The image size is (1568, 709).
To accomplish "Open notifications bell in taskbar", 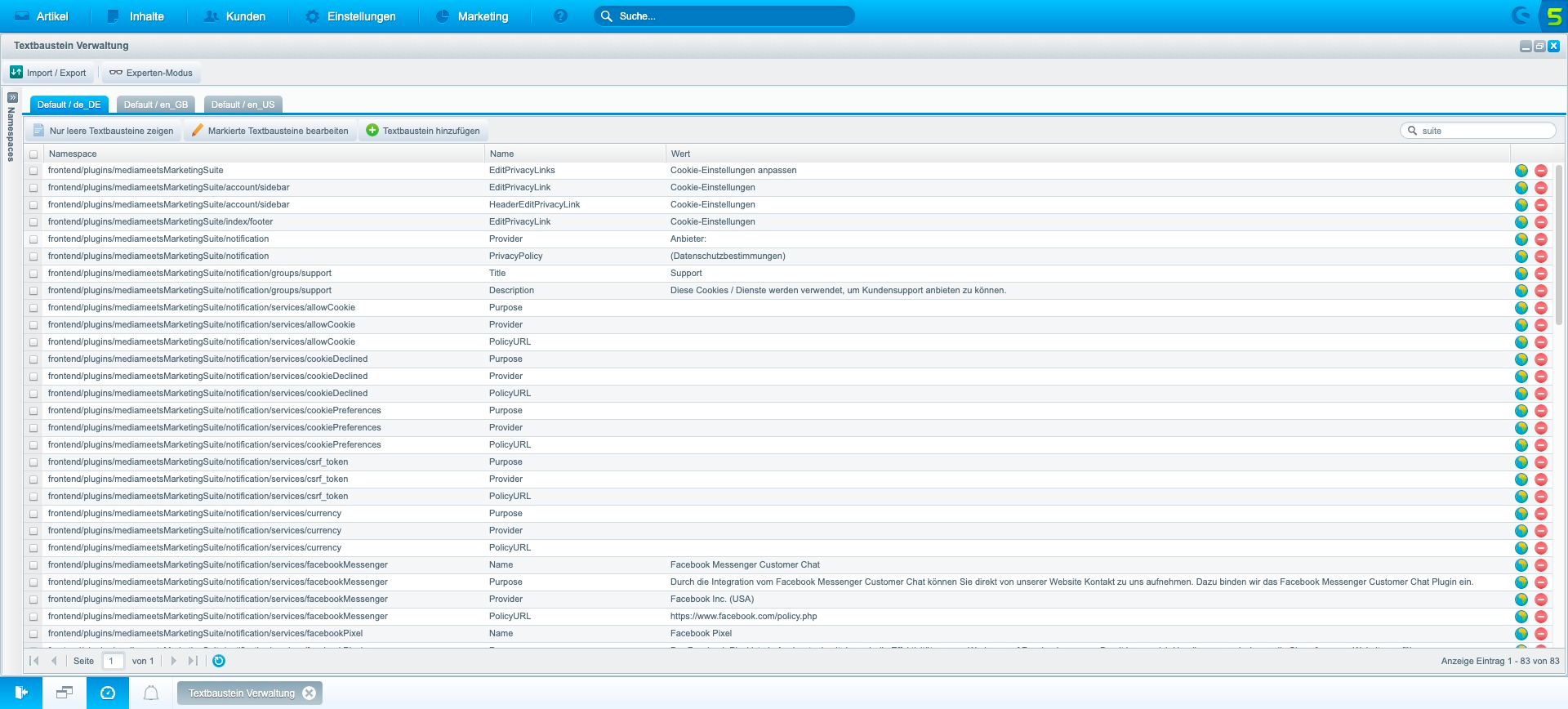I will (151, 693).
